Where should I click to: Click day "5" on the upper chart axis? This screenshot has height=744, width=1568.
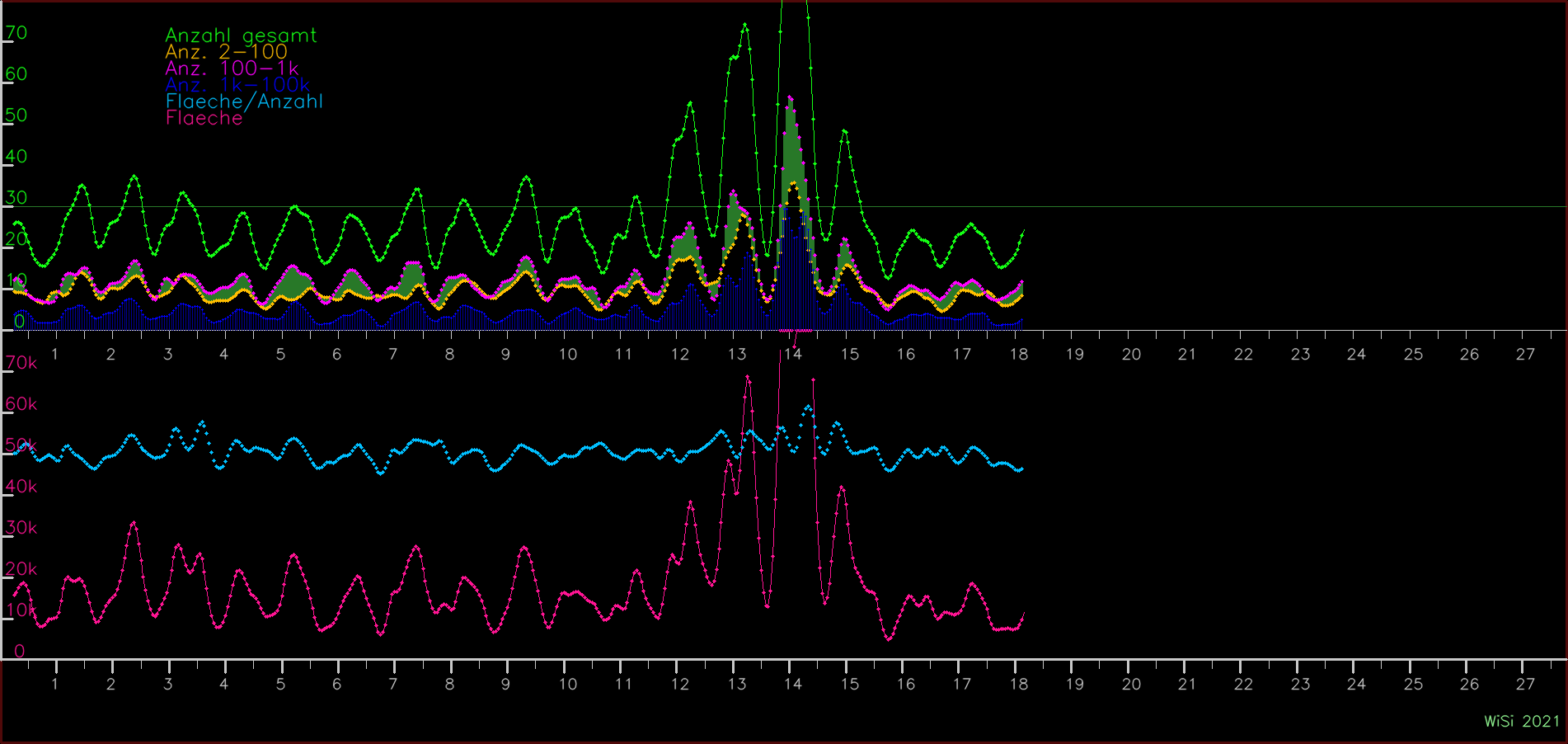280,354
